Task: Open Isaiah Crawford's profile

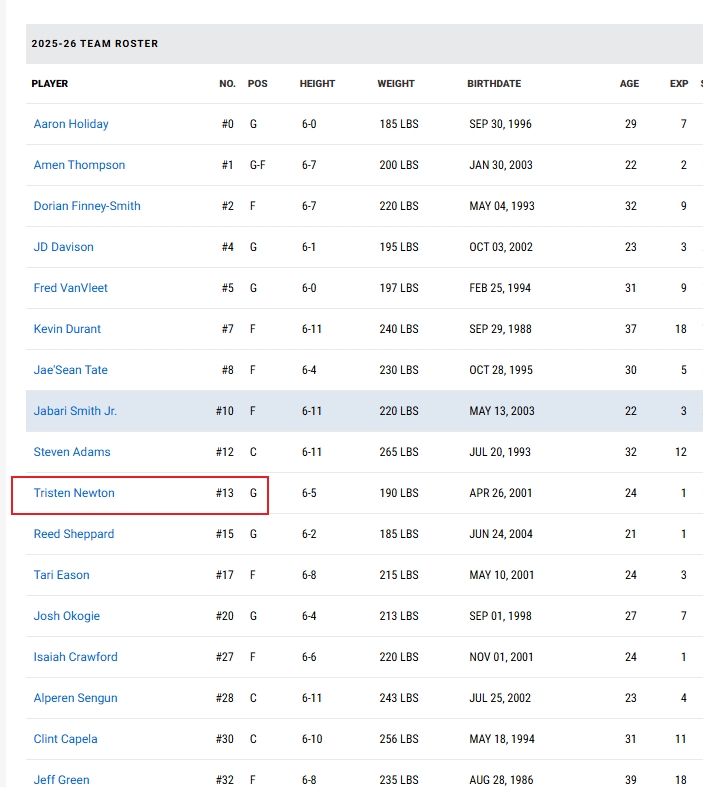Action: pos(76,657)
